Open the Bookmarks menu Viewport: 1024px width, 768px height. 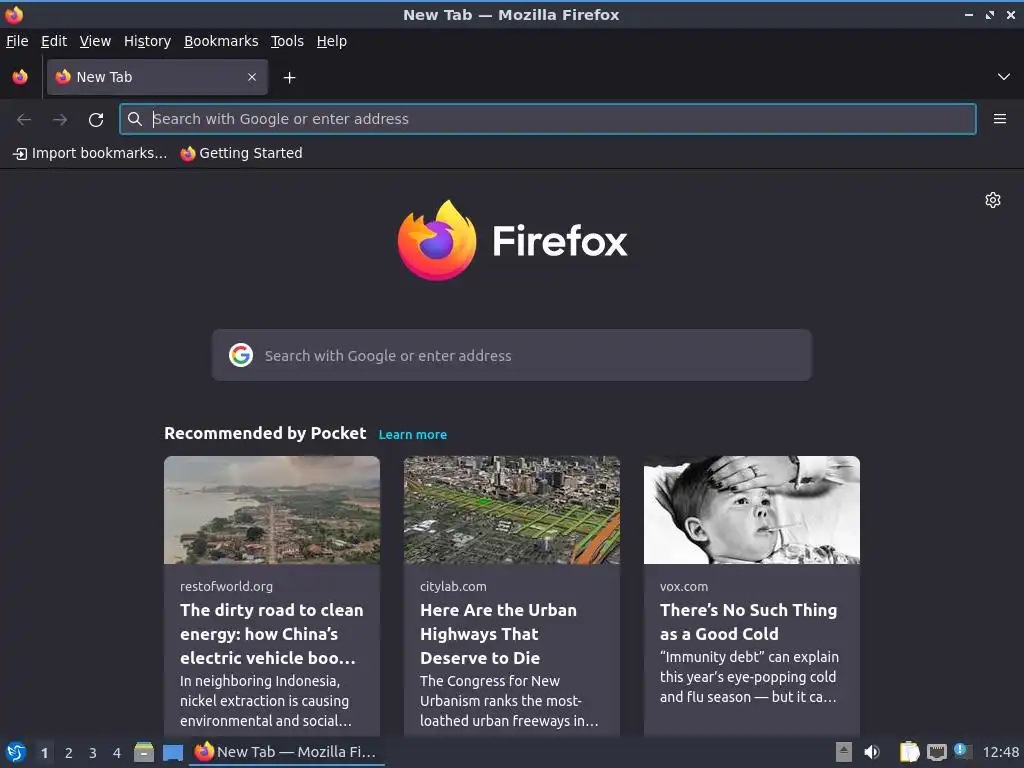[x=221, y=41]
